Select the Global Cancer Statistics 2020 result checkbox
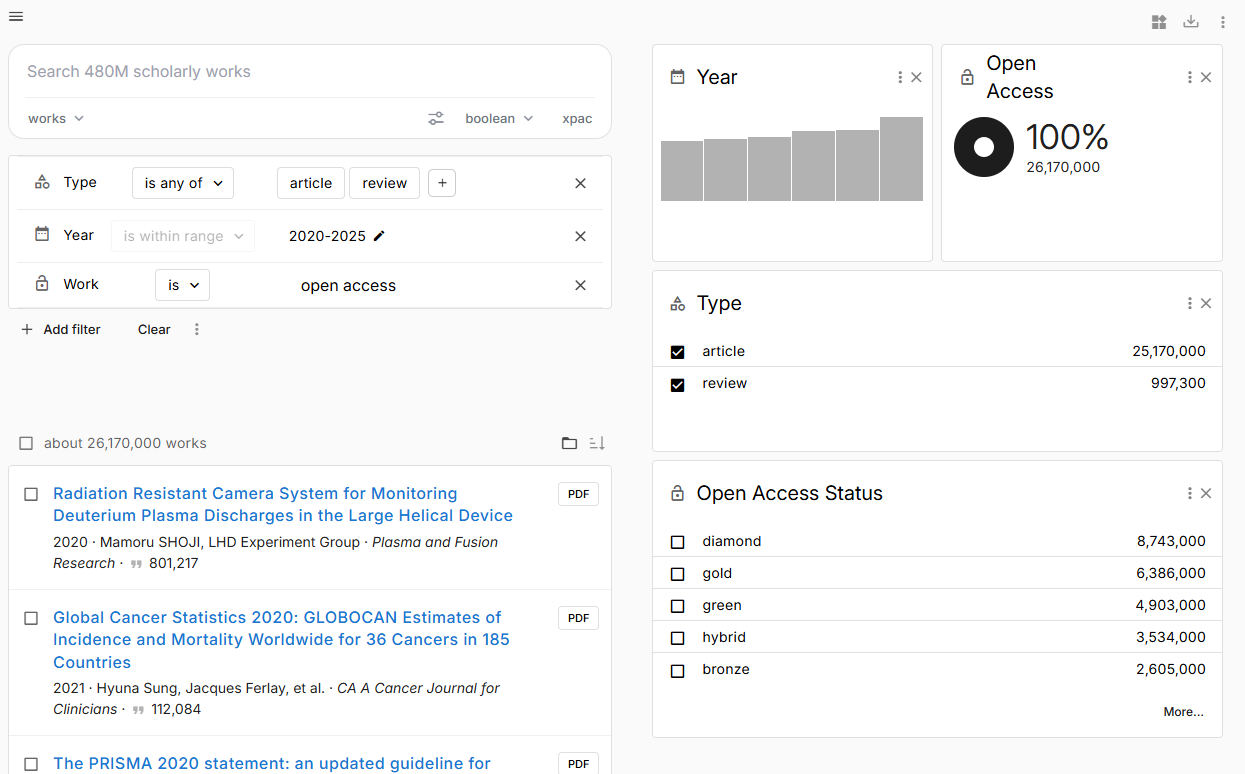The height and width of the screenshot is (774, 1245). [31, 618]
